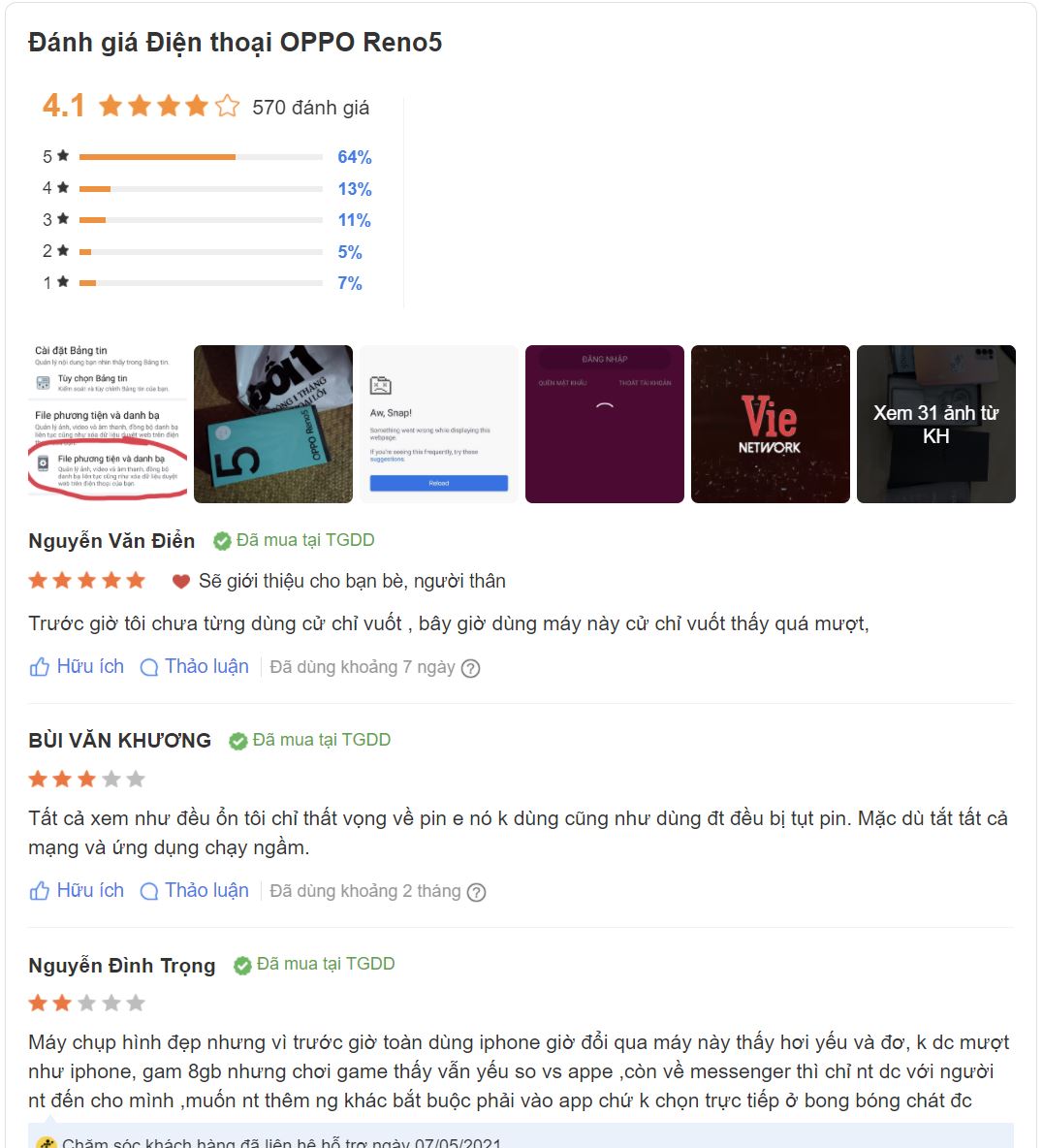The width and height of the screenshot is (1043, 1148).
Task: Click the discussion bubble icon under Nguyễn Văn Điển's review
Action: tap(149, 668)
